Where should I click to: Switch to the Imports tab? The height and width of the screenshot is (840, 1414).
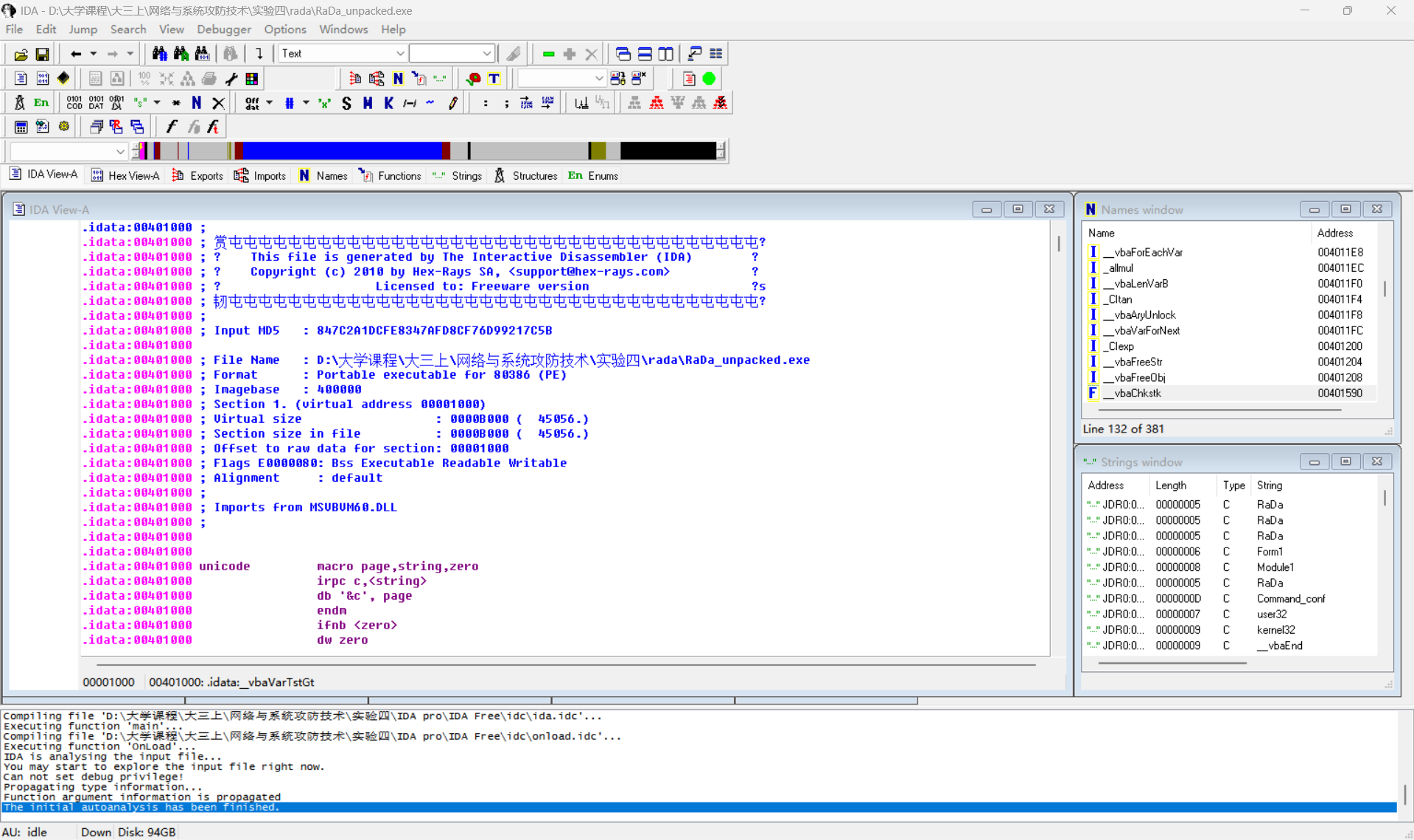pos(260,175)
